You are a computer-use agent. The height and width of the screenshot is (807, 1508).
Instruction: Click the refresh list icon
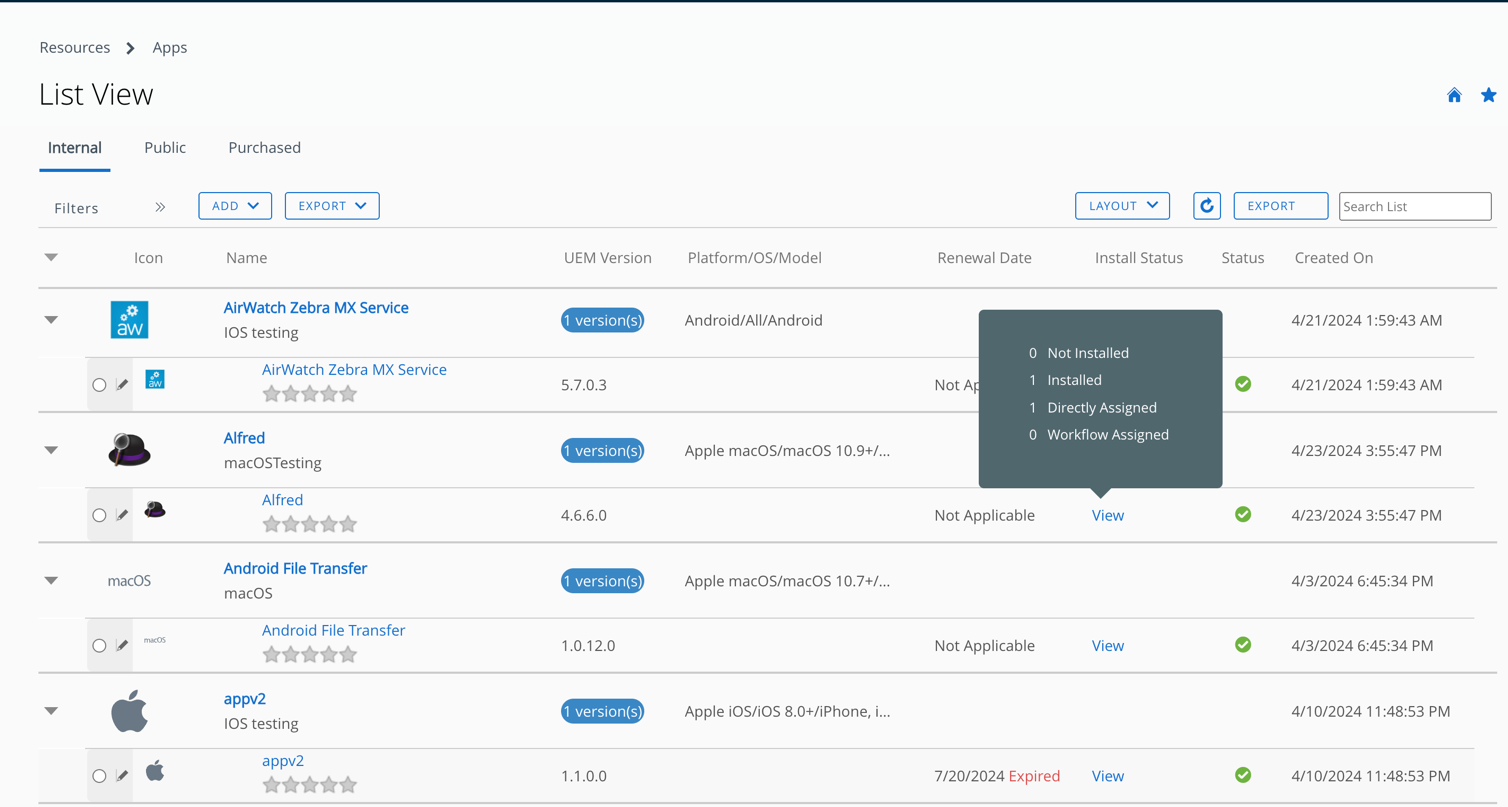click(x=1207, y=206)
